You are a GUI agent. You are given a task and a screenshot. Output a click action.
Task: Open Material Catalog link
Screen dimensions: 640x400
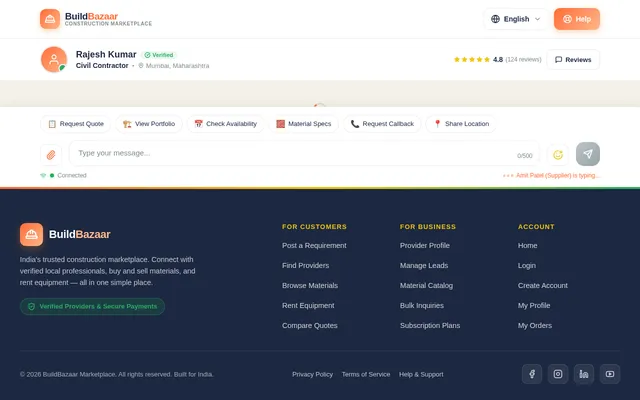426,285
